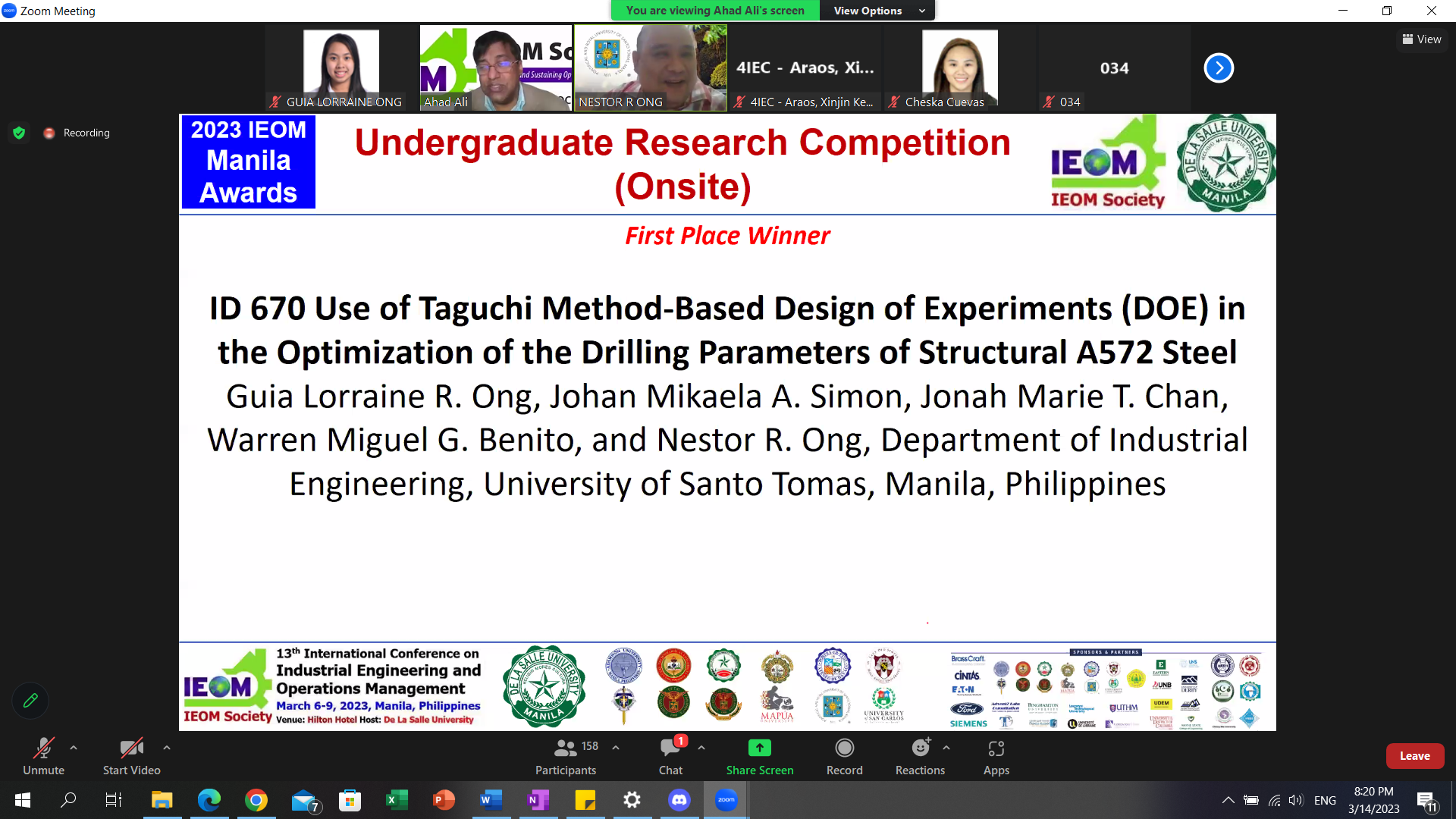Screen dimensions: 1456x819
Task: Open Excel from the taskbar
Action: click(x=397, y=800)
